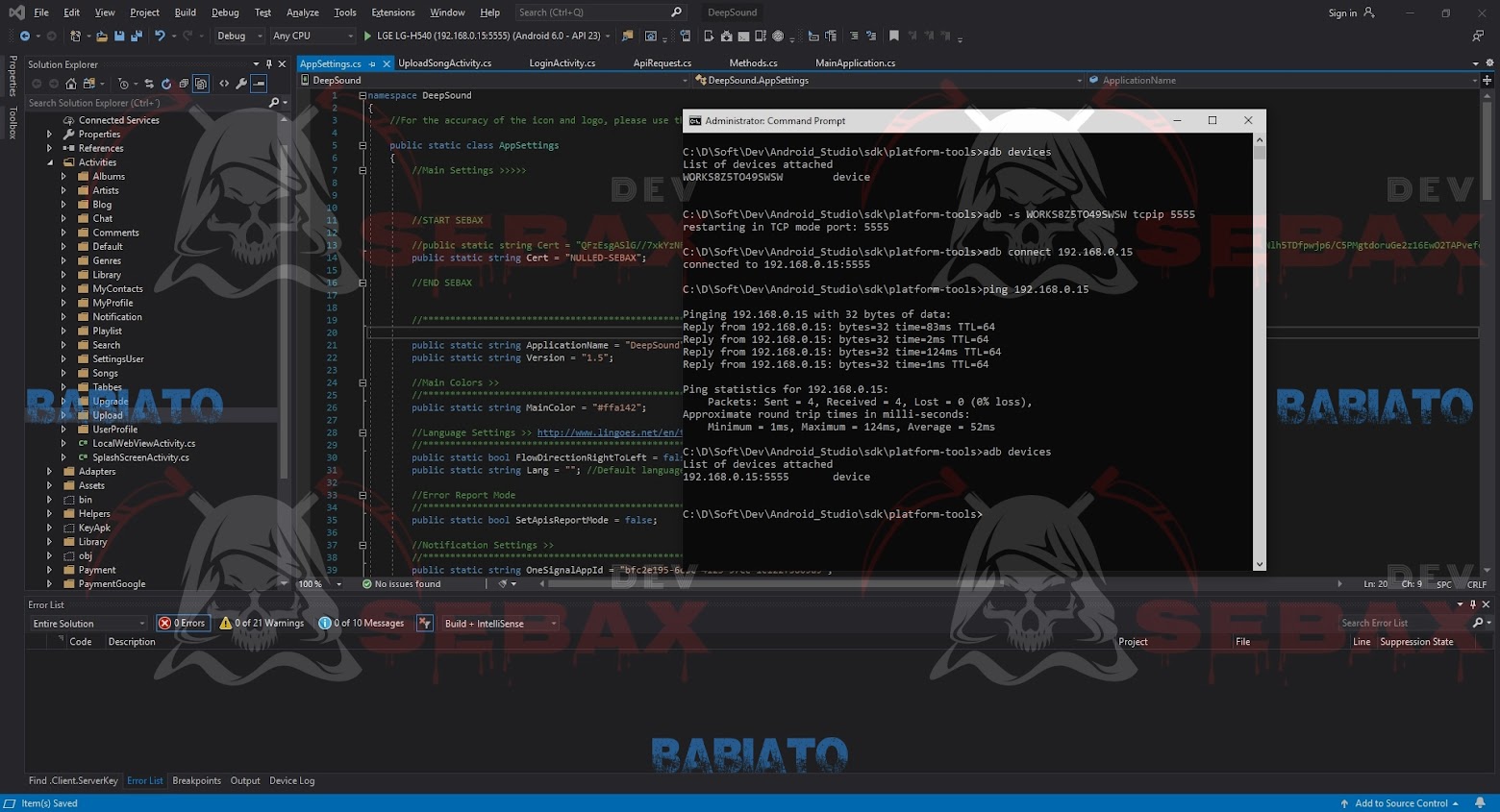Click the notifications bell in status bar
The width and height of the screenshot is (1500, 812).
pyautogui.click(x=1481, y=803)
